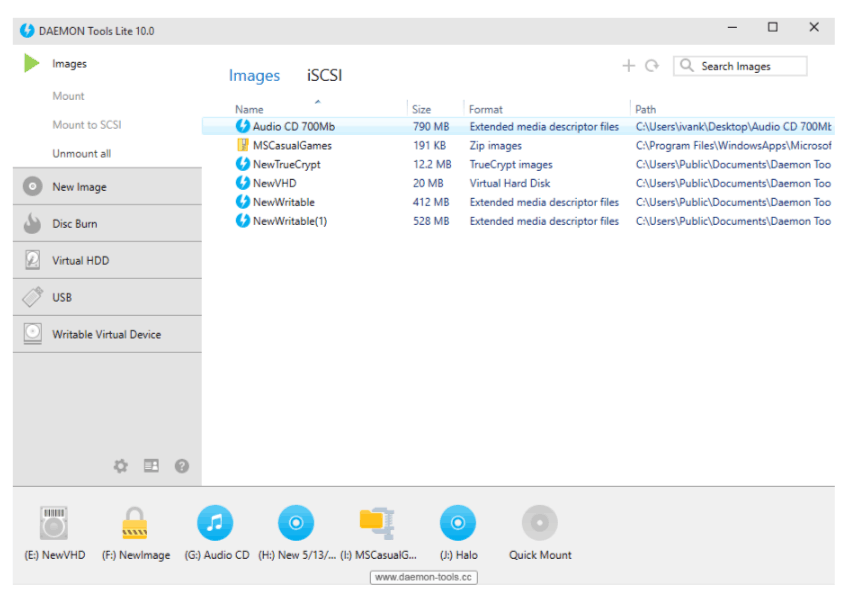Close the DAEMON Tools window
Viewport: 852px width, 590px height.
click(x=813, y=27)
